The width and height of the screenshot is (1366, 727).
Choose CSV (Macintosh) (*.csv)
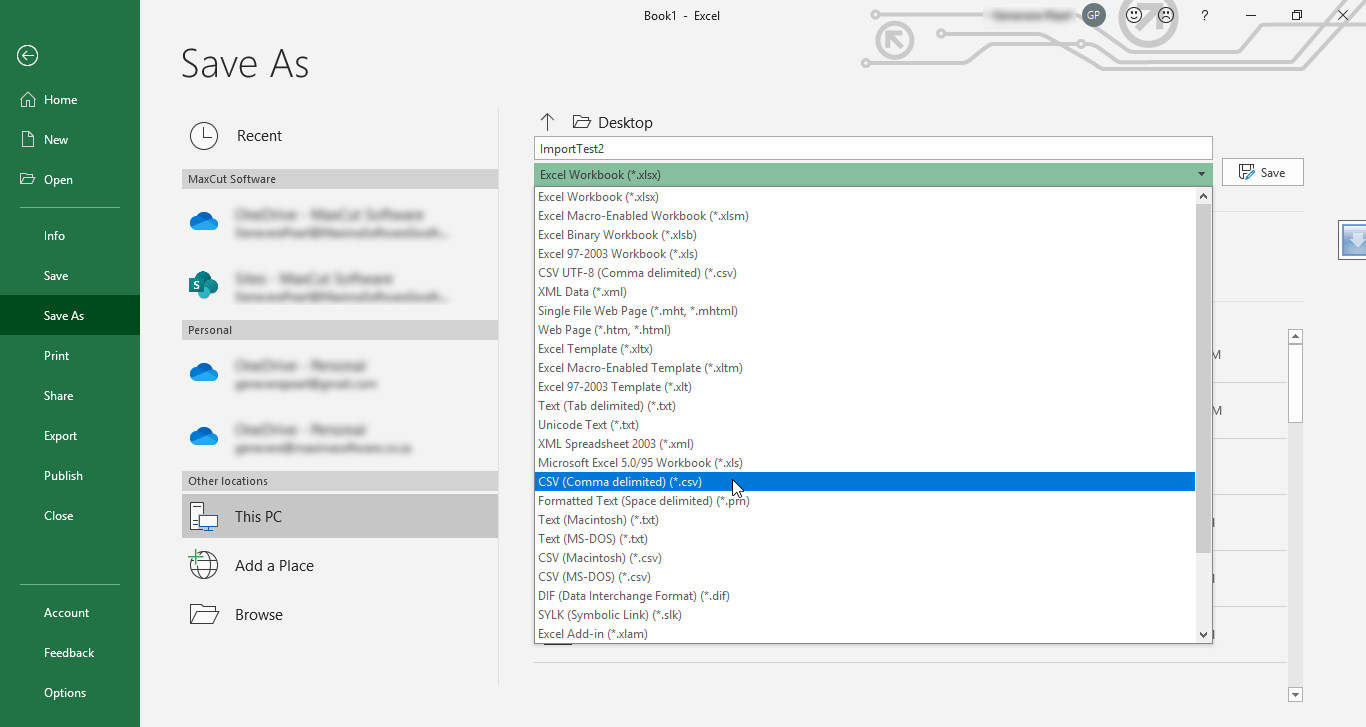coord(865,558)
